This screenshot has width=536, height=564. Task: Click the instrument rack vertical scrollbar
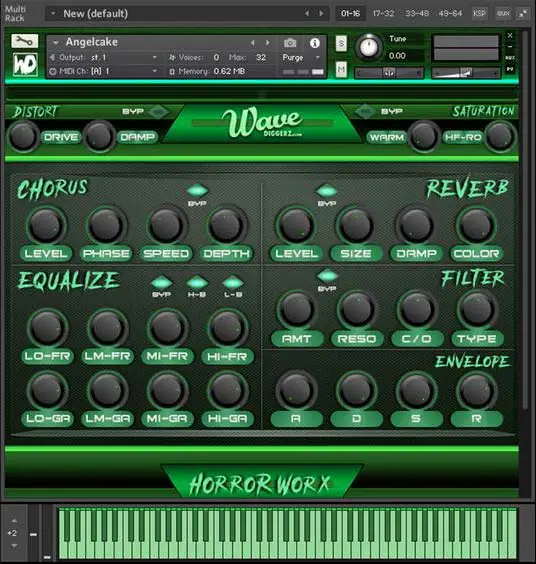(525, 219)
